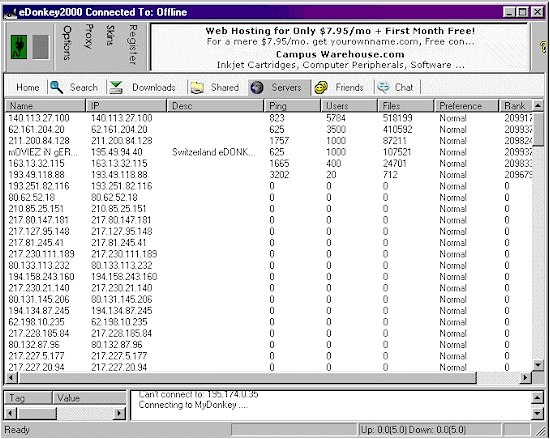
Task: Select server 80.62.52.18 in Name column
Action: [32, 197]
